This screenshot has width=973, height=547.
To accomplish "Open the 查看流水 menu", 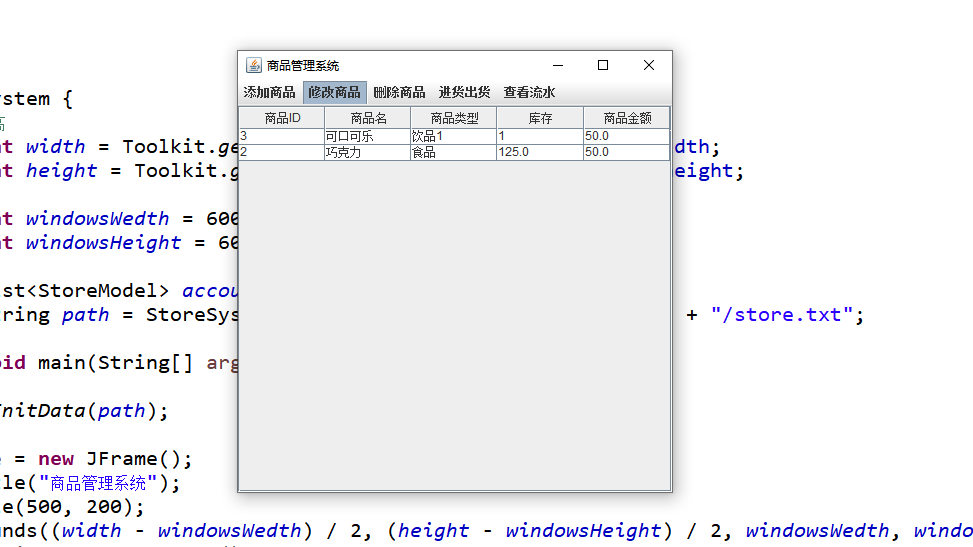I will pyautogui.click(x=529, y=93).
